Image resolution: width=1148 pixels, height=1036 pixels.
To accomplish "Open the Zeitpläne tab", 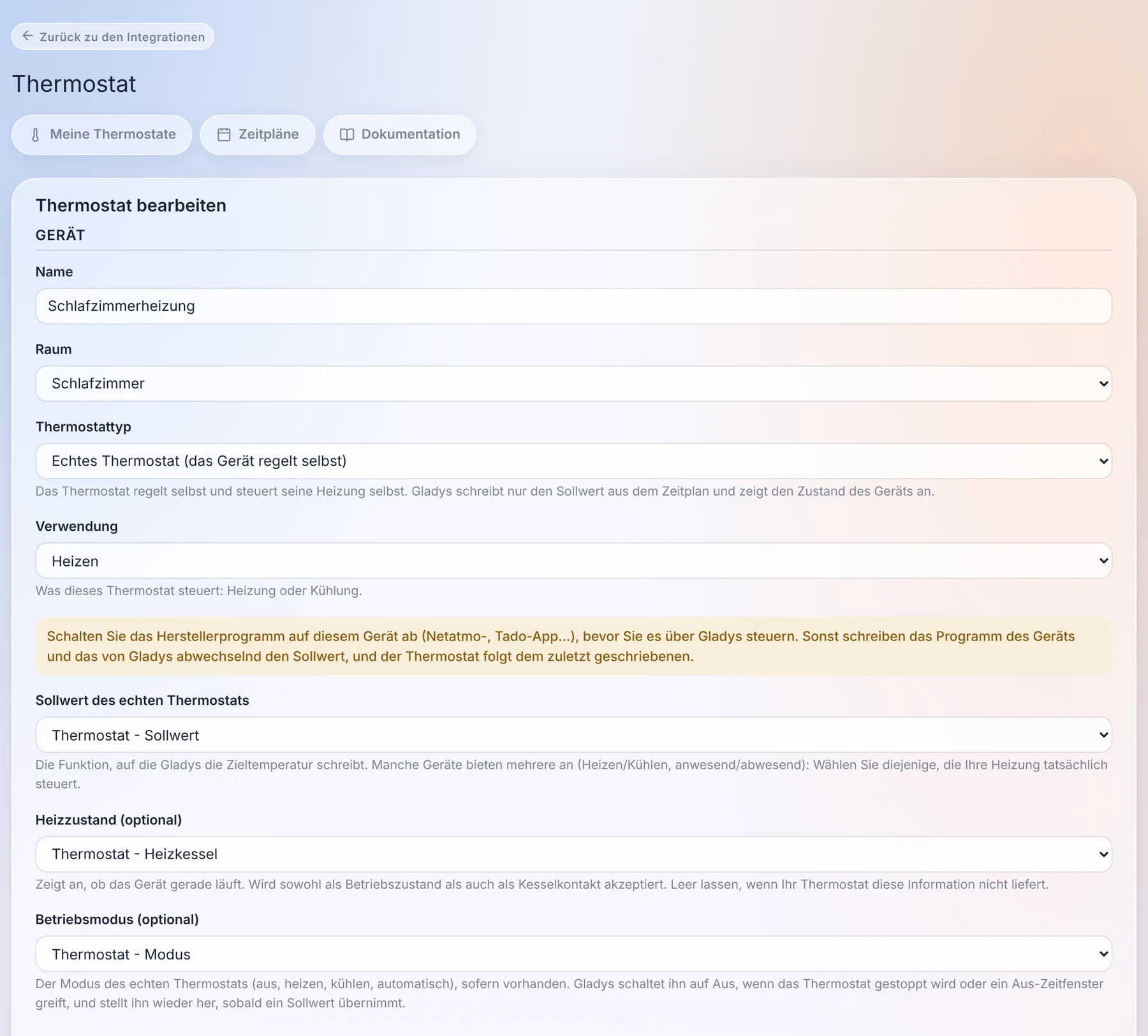I will coord(258,135).
